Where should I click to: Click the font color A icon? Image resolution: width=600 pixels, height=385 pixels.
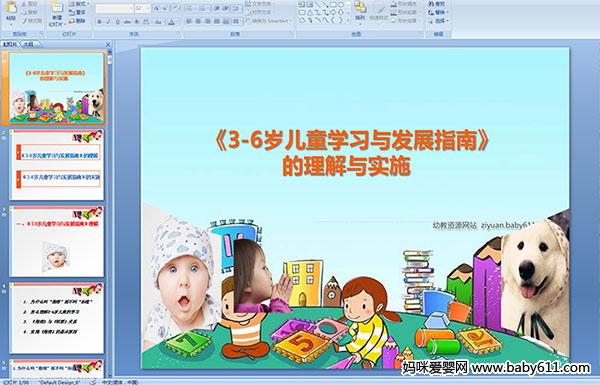pos(171,22)
